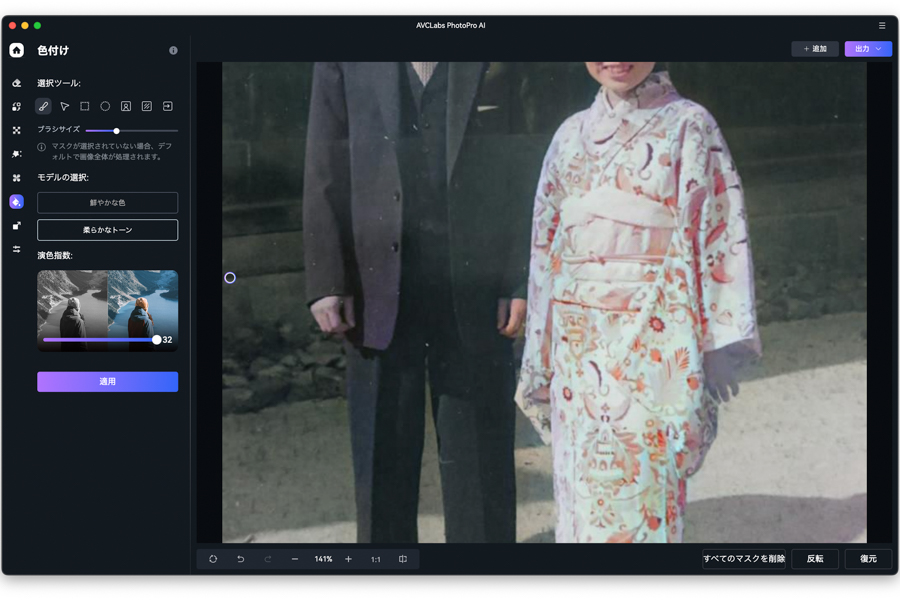Adjust the 演色指数 color index slider
This screenshot has height=600, width=900.
[158, 340]
